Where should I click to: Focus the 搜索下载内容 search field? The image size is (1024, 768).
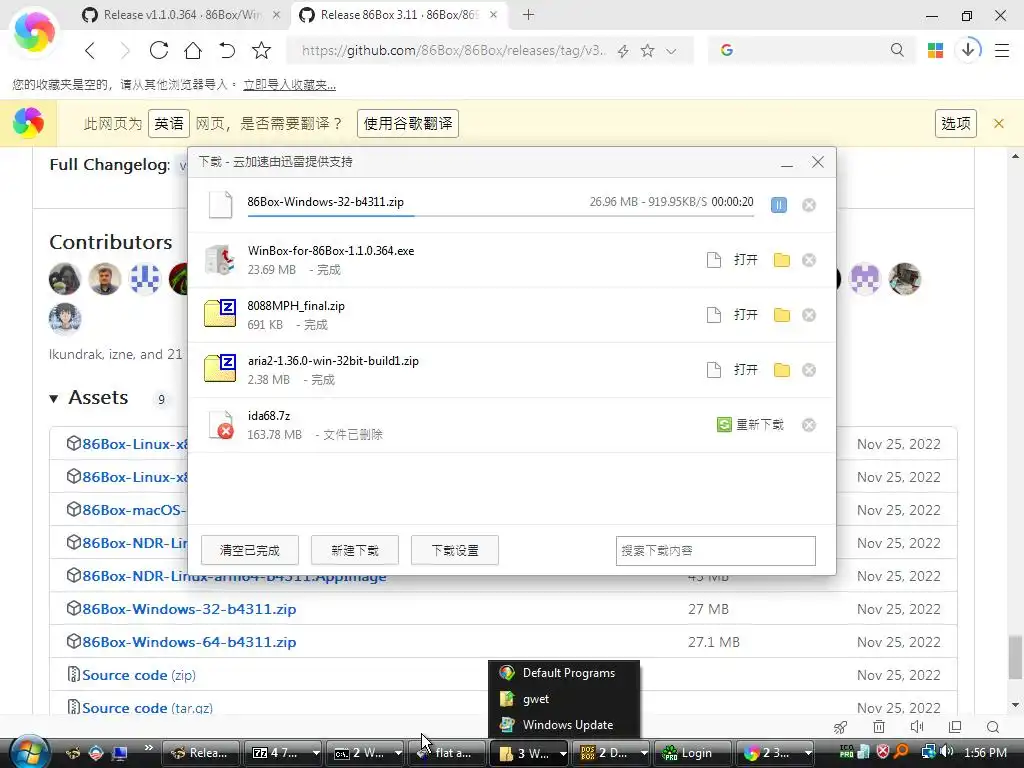(716, 551)
